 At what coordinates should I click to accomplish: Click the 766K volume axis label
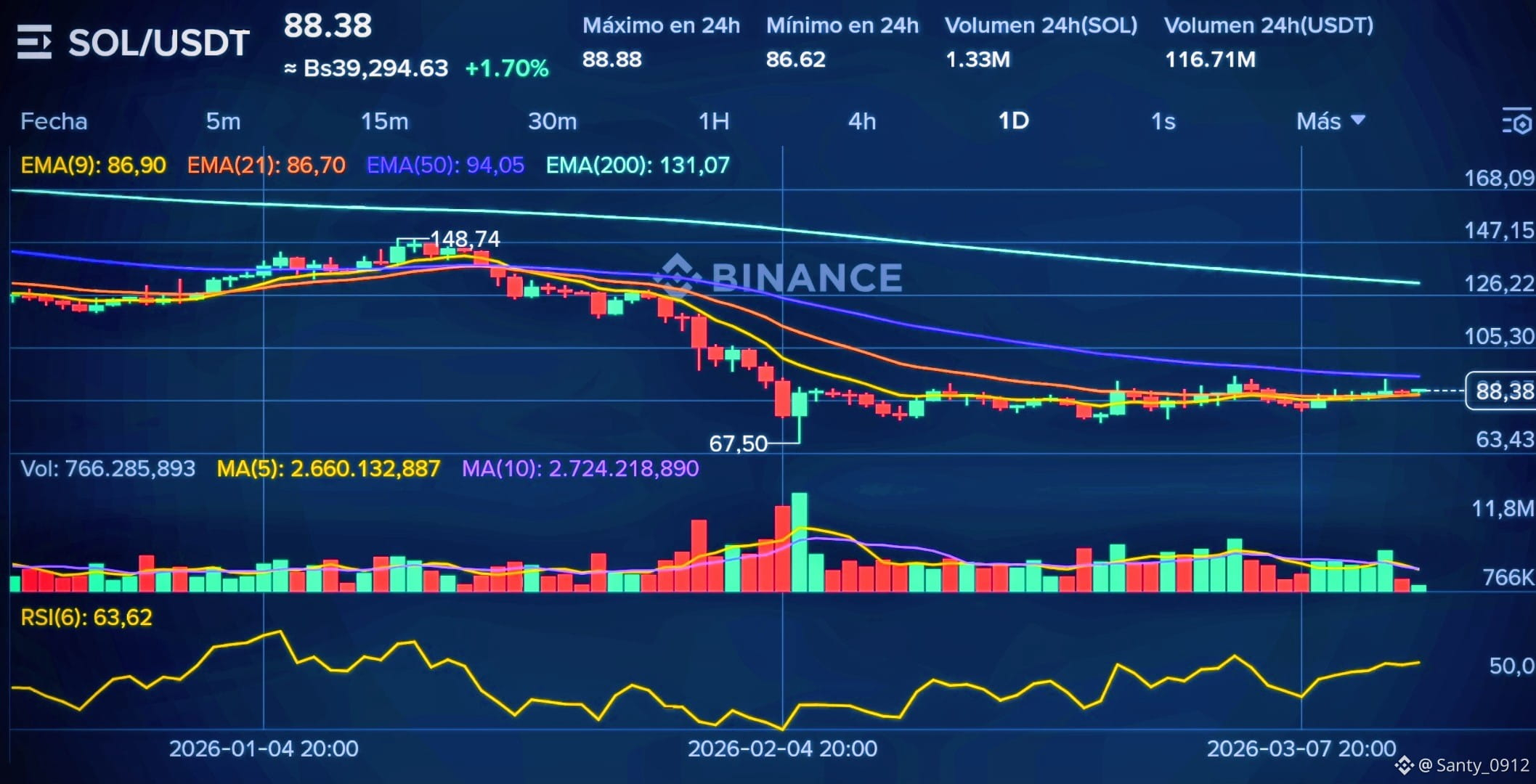click(1508, 578)
